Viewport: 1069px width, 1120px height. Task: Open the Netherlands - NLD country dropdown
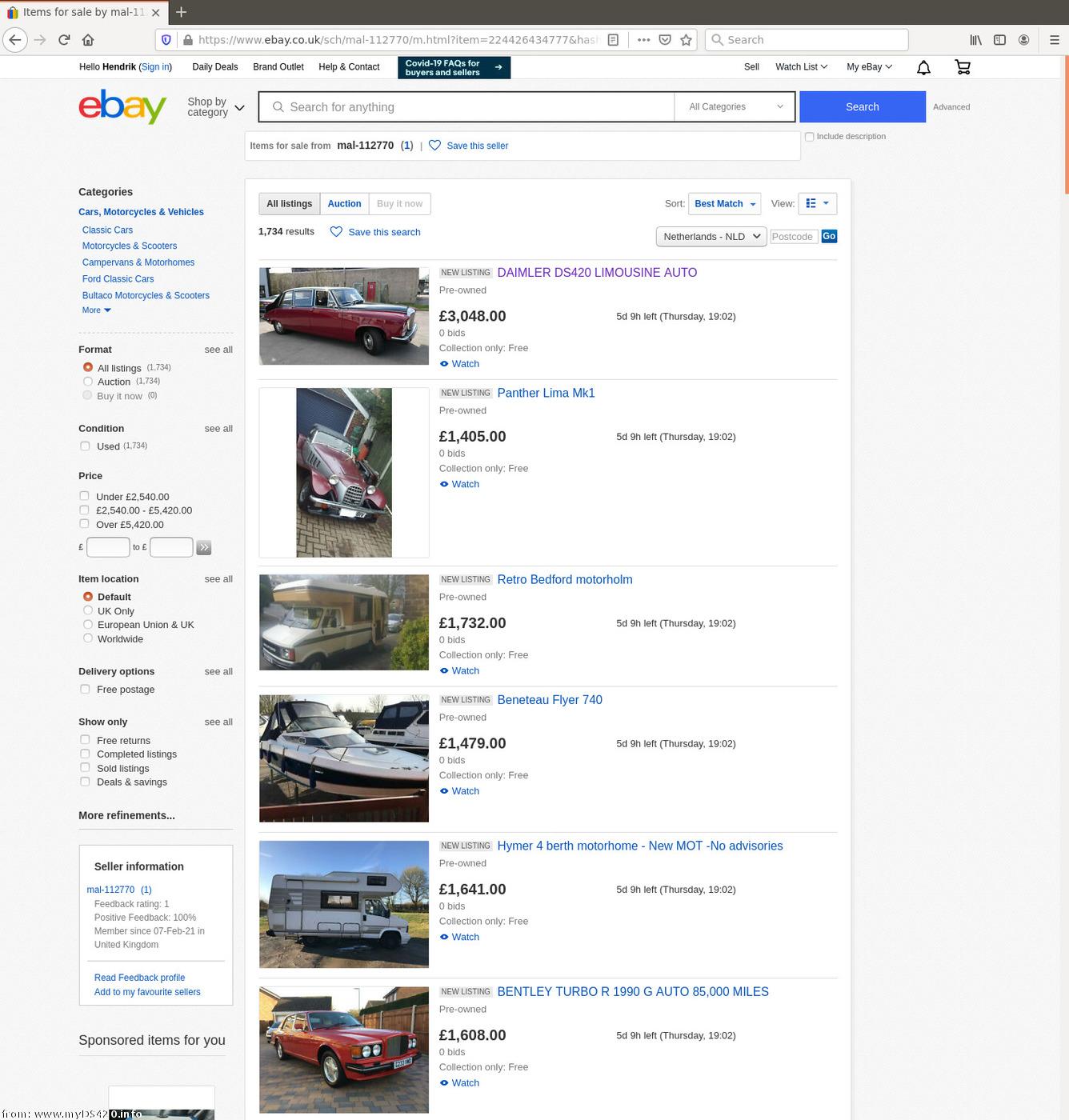711,237
